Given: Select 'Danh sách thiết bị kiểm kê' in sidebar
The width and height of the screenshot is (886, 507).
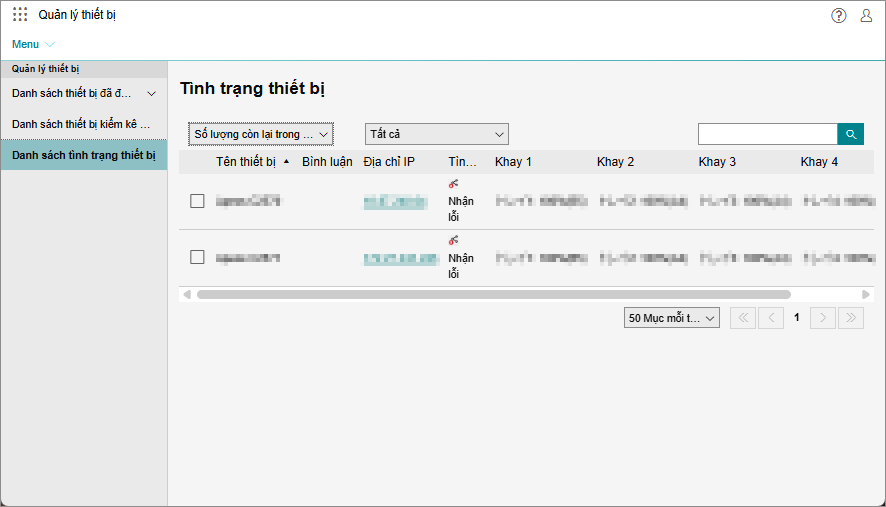Looking at the screenshot, I should click(82, 124).
